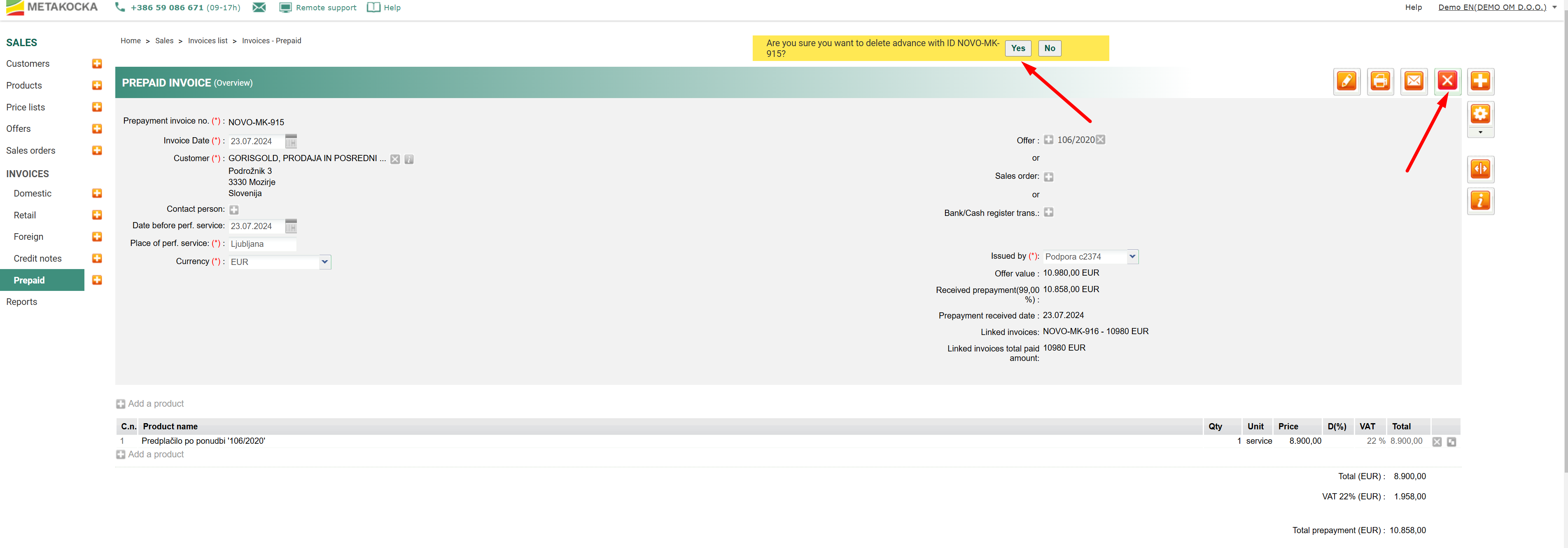The width and height of the screenshot is (1568, 548).
Task: Click the print invoice icon
Action: point(1380,81)
